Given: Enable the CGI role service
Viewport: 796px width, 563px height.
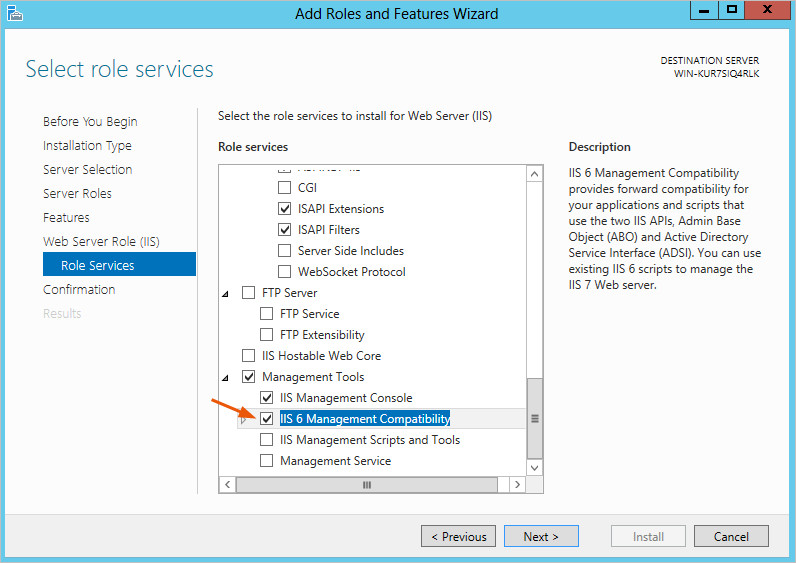Looking at the screenshot, I should click(x=285, y=188).
